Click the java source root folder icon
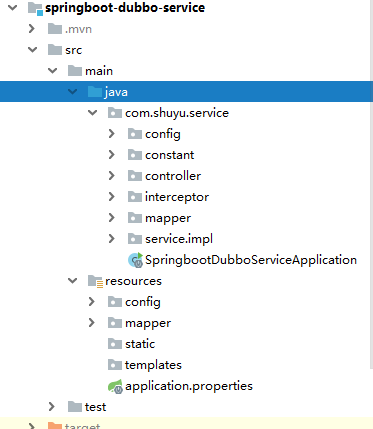 (x=95, y=92)
